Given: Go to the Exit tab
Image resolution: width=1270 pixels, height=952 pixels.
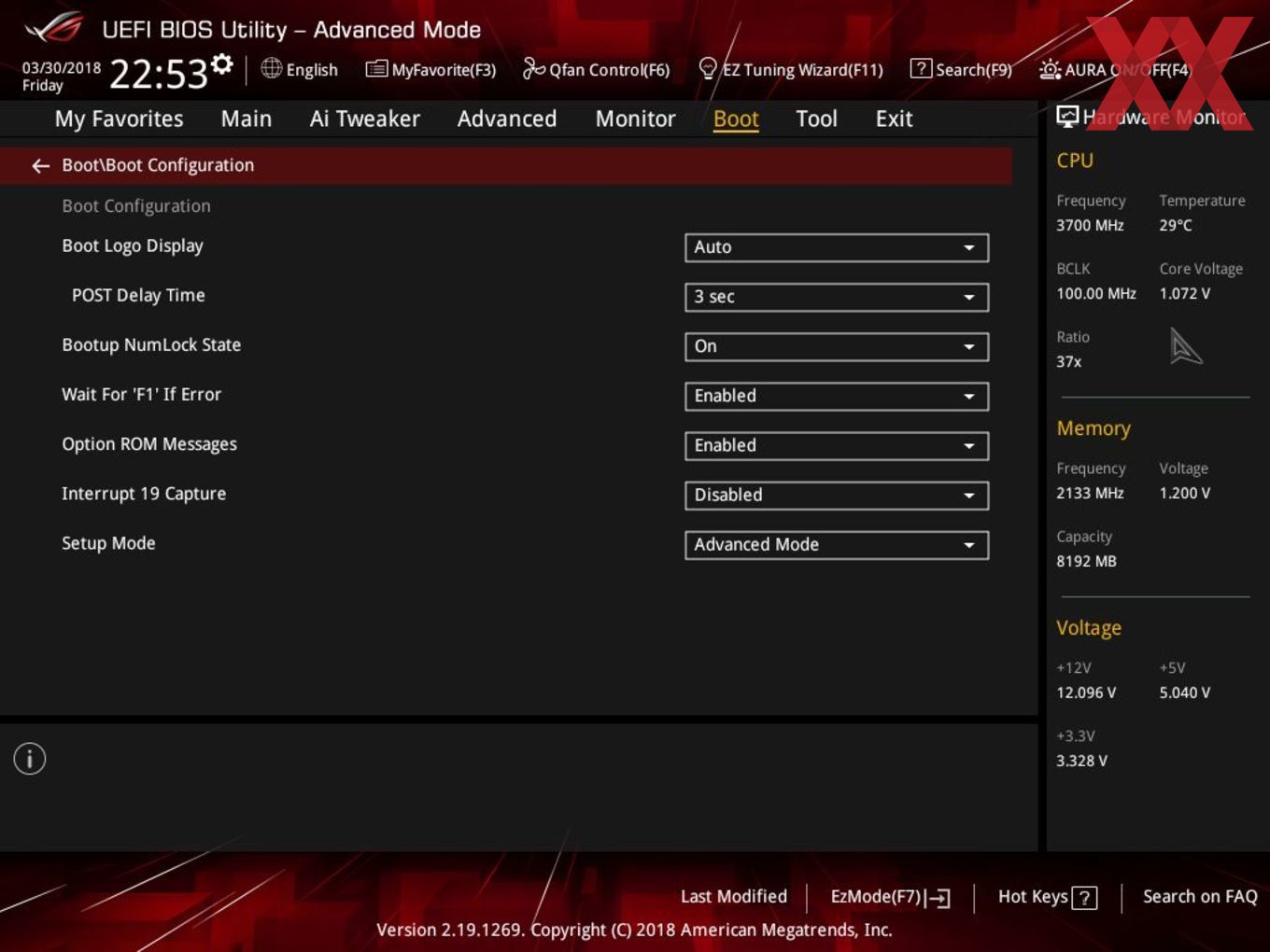Looking at the screenshot, I should point(895,119).
